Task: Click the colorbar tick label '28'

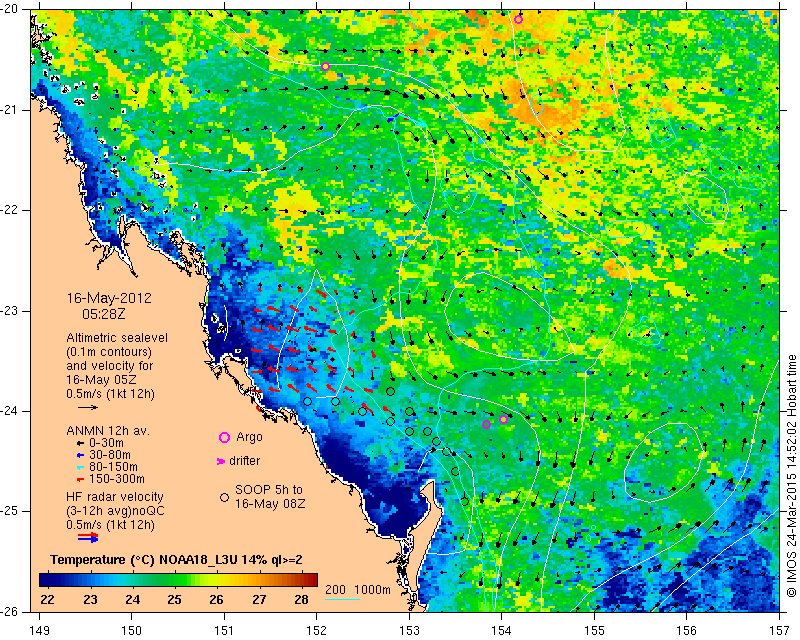Action: pyautogui.click(x=302, y=599)
